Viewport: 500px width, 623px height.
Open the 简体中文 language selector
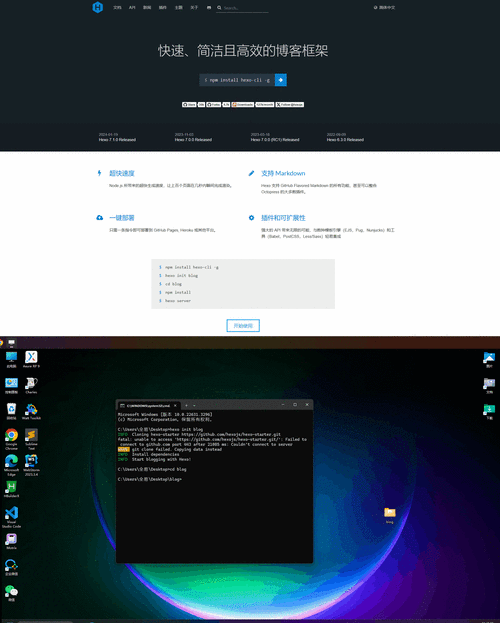384,8
